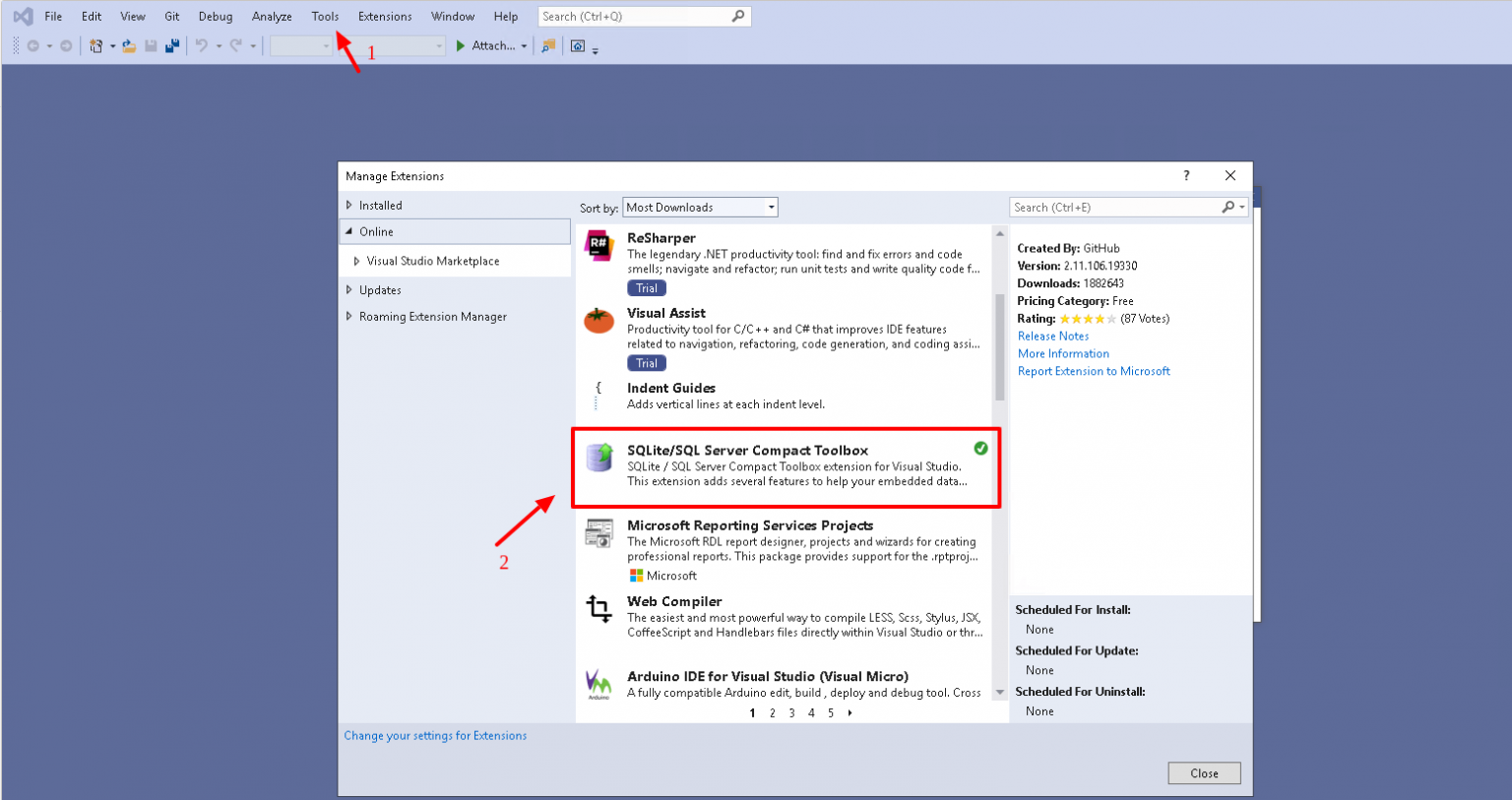Open the Extensions menu
Viewport: 1512px width, 800px height.
tap(384, 16)
